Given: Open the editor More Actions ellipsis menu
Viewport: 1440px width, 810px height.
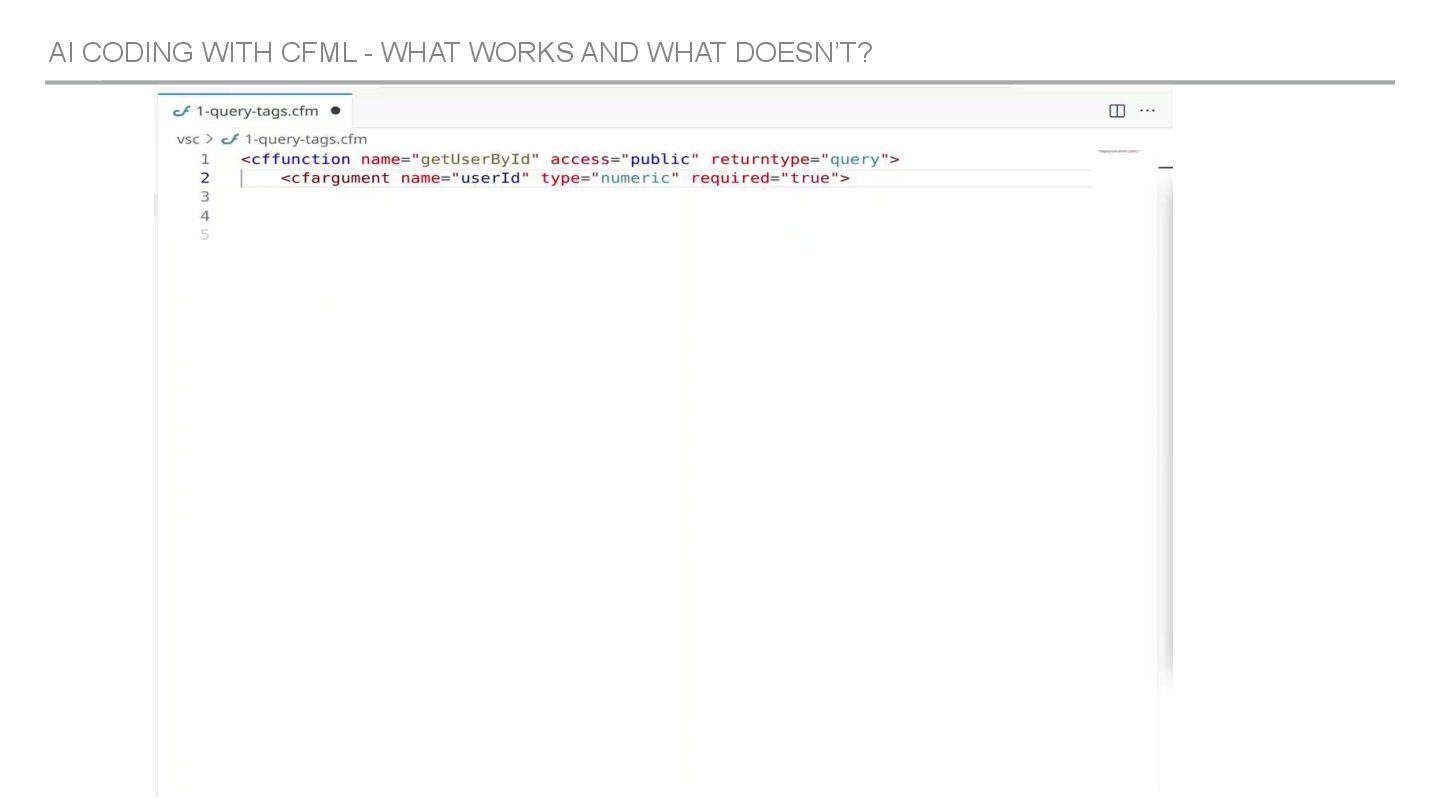Looking at the screenshot, I should (1147, 111).
